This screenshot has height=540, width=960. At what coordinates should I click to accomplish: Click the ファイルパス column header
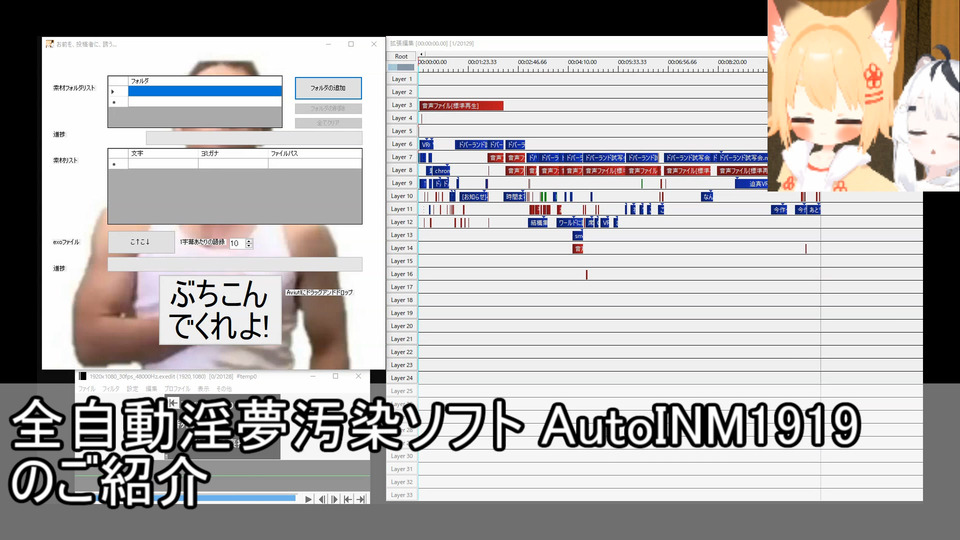coord(315,154)
